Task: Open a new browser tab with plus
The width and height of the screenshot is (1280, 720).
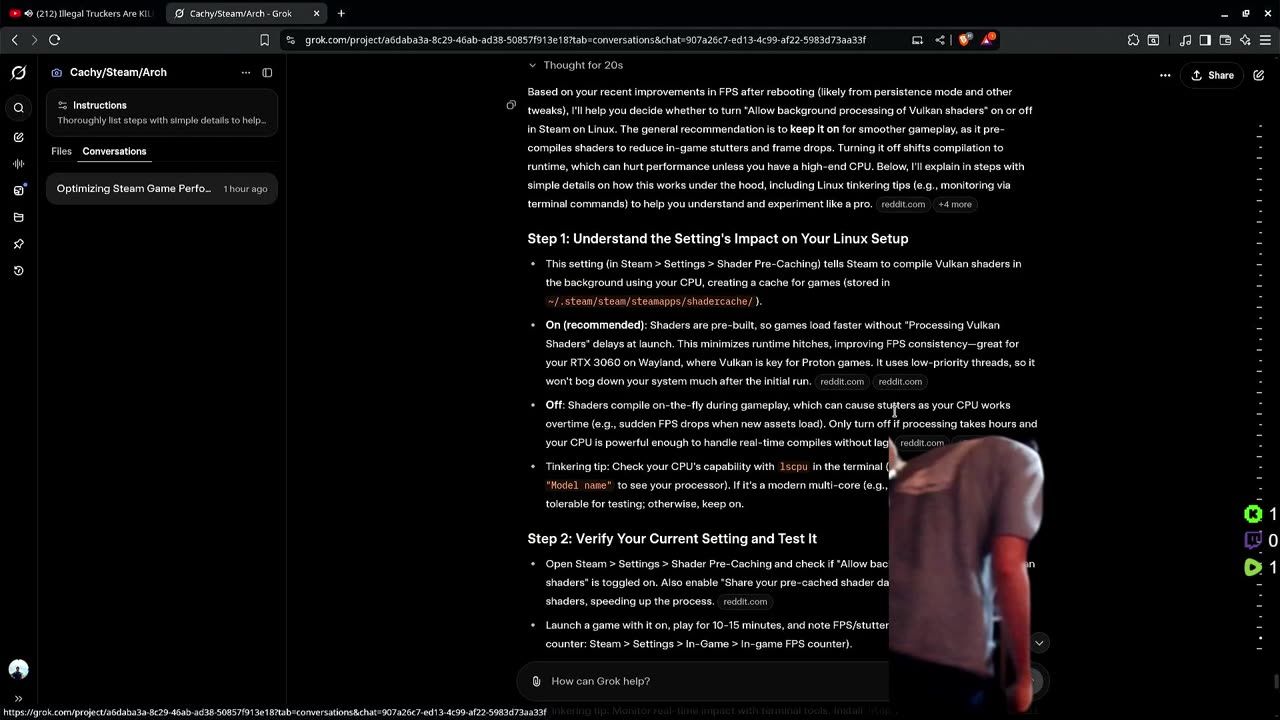Action: point(341,13)
